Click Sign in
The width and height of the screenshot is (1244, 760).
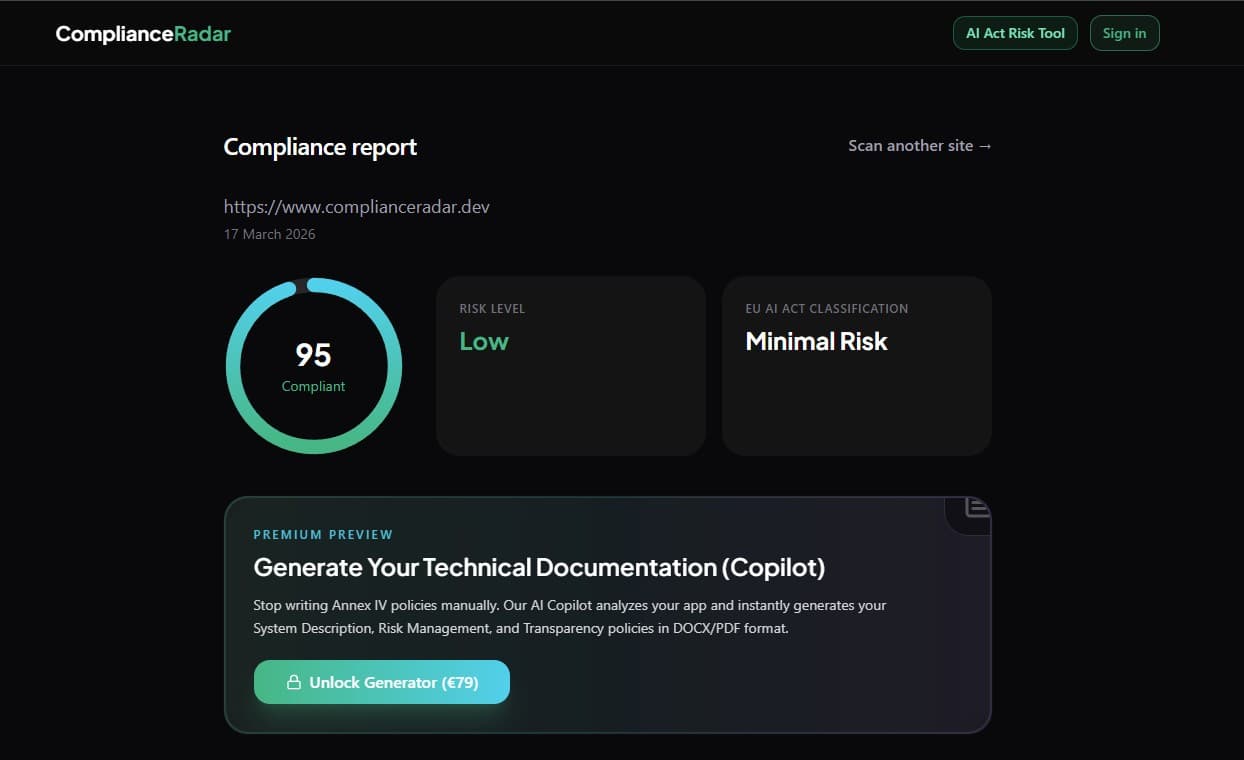point(1124,33)
